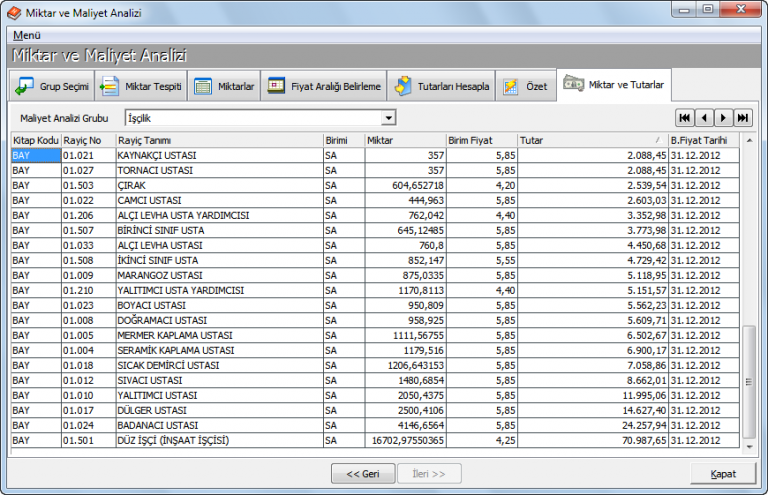Expand Maliyet Analizi Grubu dropdown

(388, 118)
